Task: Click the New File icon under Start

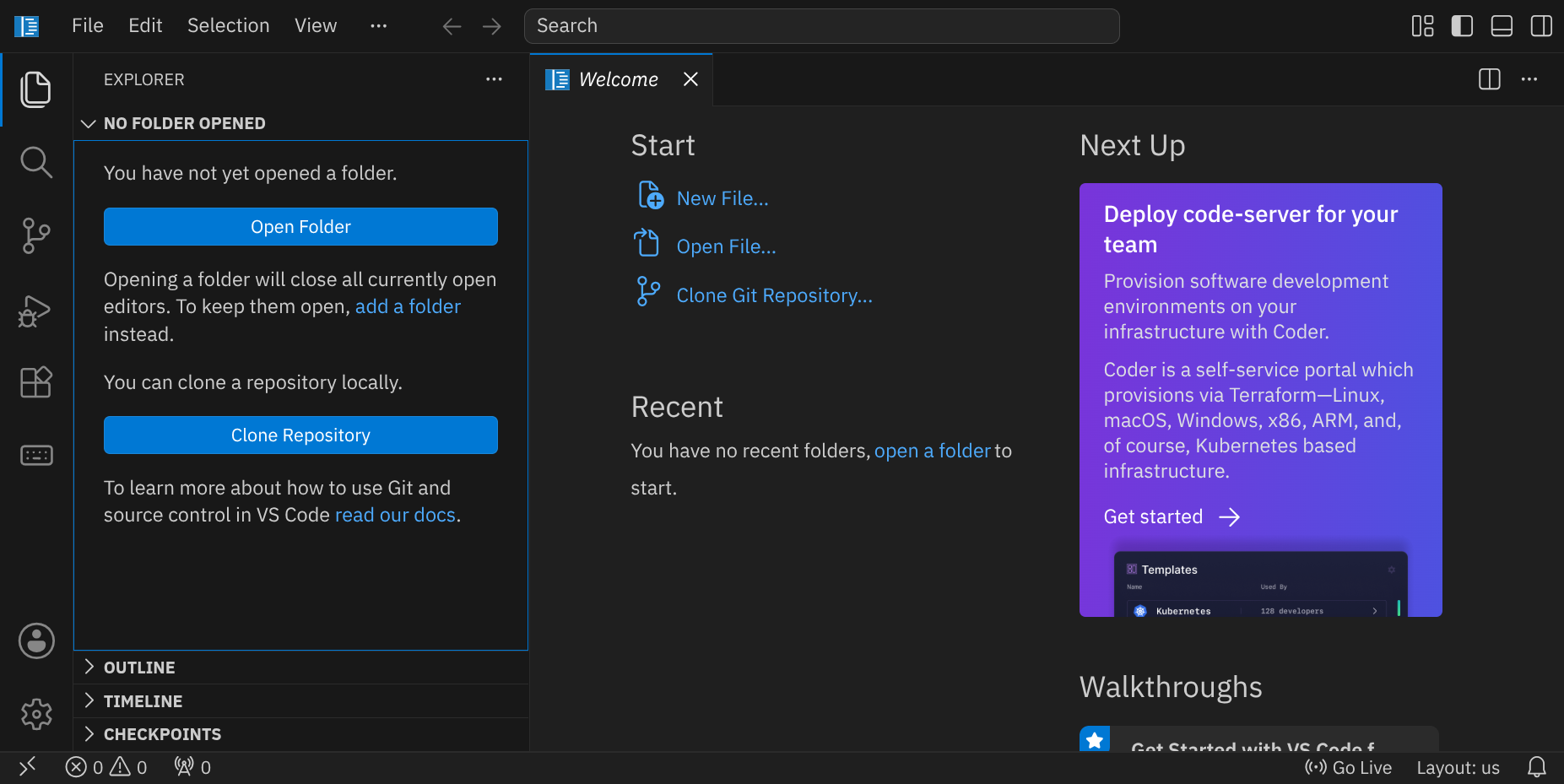Action: pyautogui.click(x=650, y=196)
